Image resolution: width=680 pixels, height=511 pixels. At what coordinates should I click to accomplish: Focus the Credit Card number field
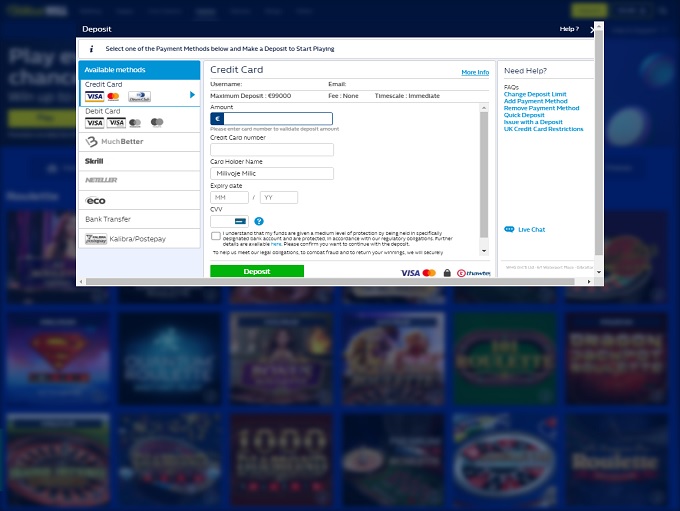pyautogui.click(x=272, y=150)
